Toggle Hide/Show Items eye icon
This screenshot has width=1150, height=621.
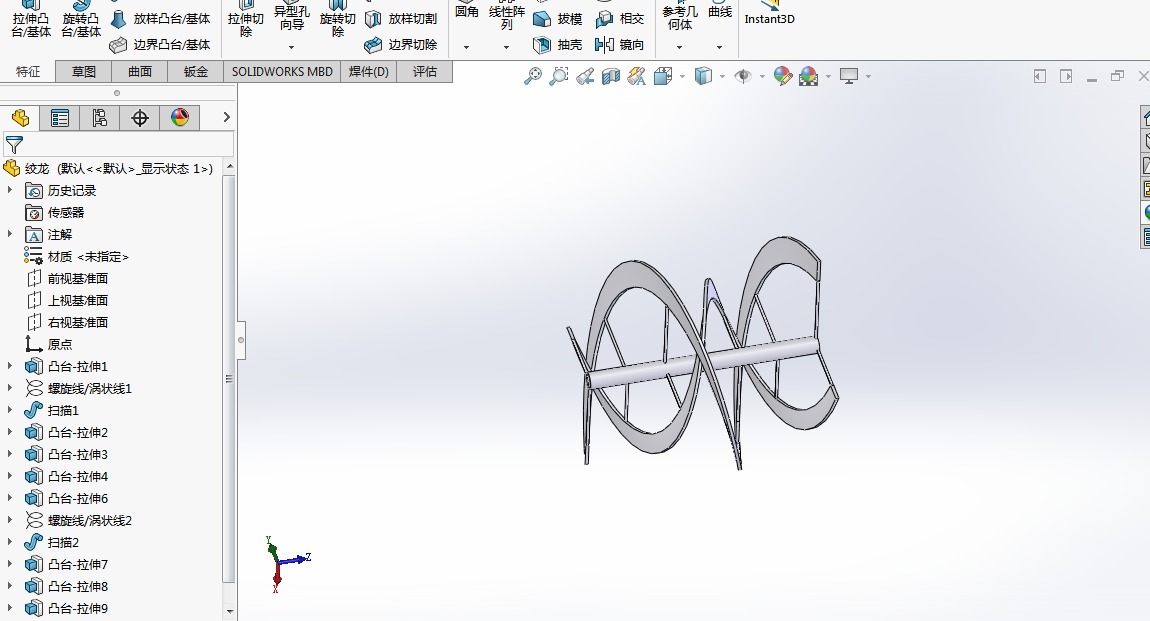pos(743,76)
